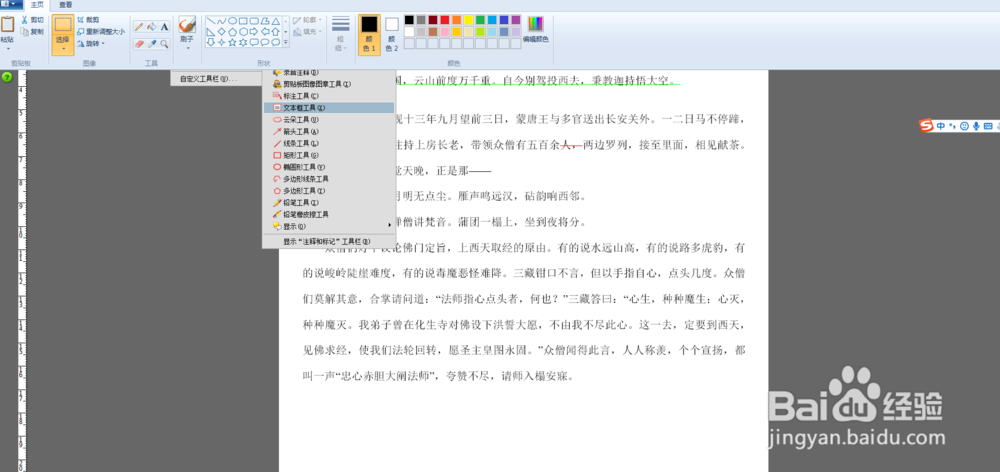Choose 矩形工具 from the menu

pos(328,155)
